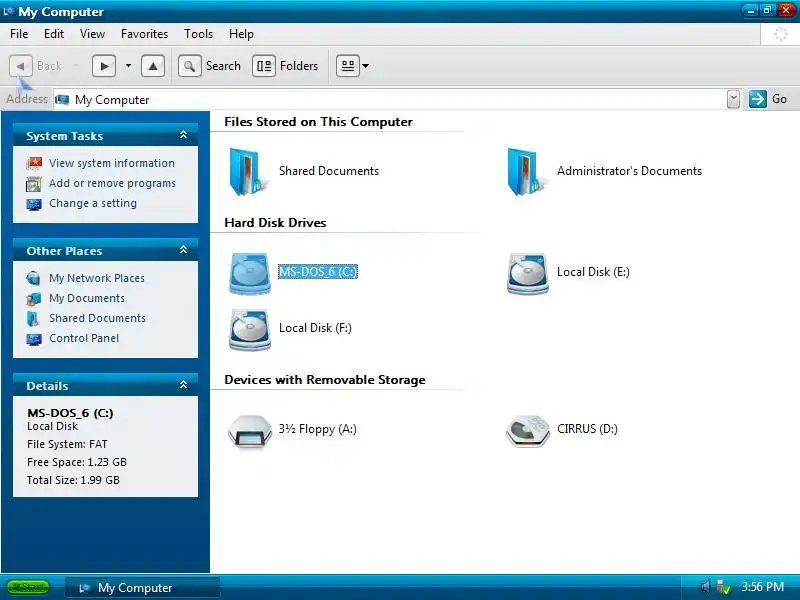Click the View system information icon

[34, 163]
